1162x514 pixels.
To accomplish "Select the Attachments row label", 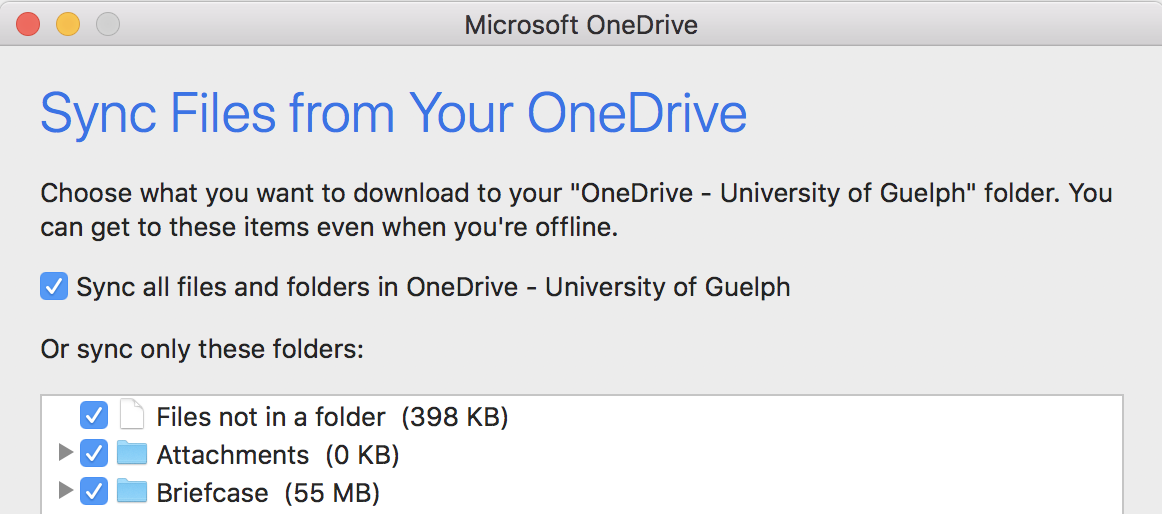I will (232, 455).
